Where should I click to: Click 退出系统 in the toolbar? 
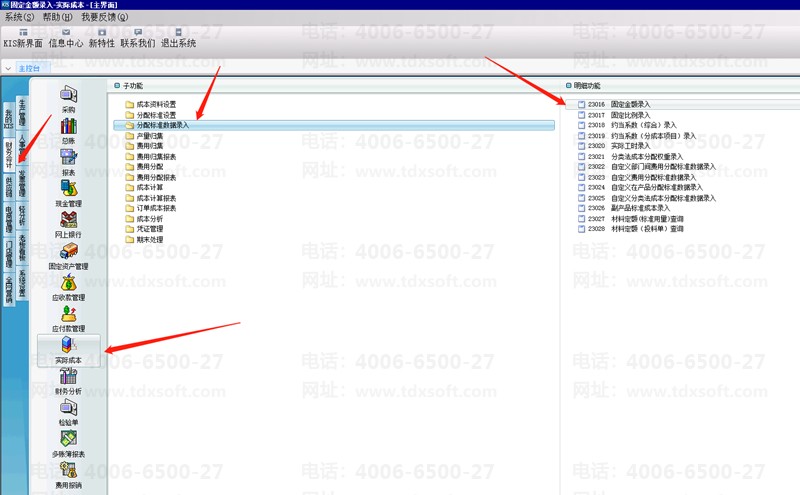coord(179,38)
